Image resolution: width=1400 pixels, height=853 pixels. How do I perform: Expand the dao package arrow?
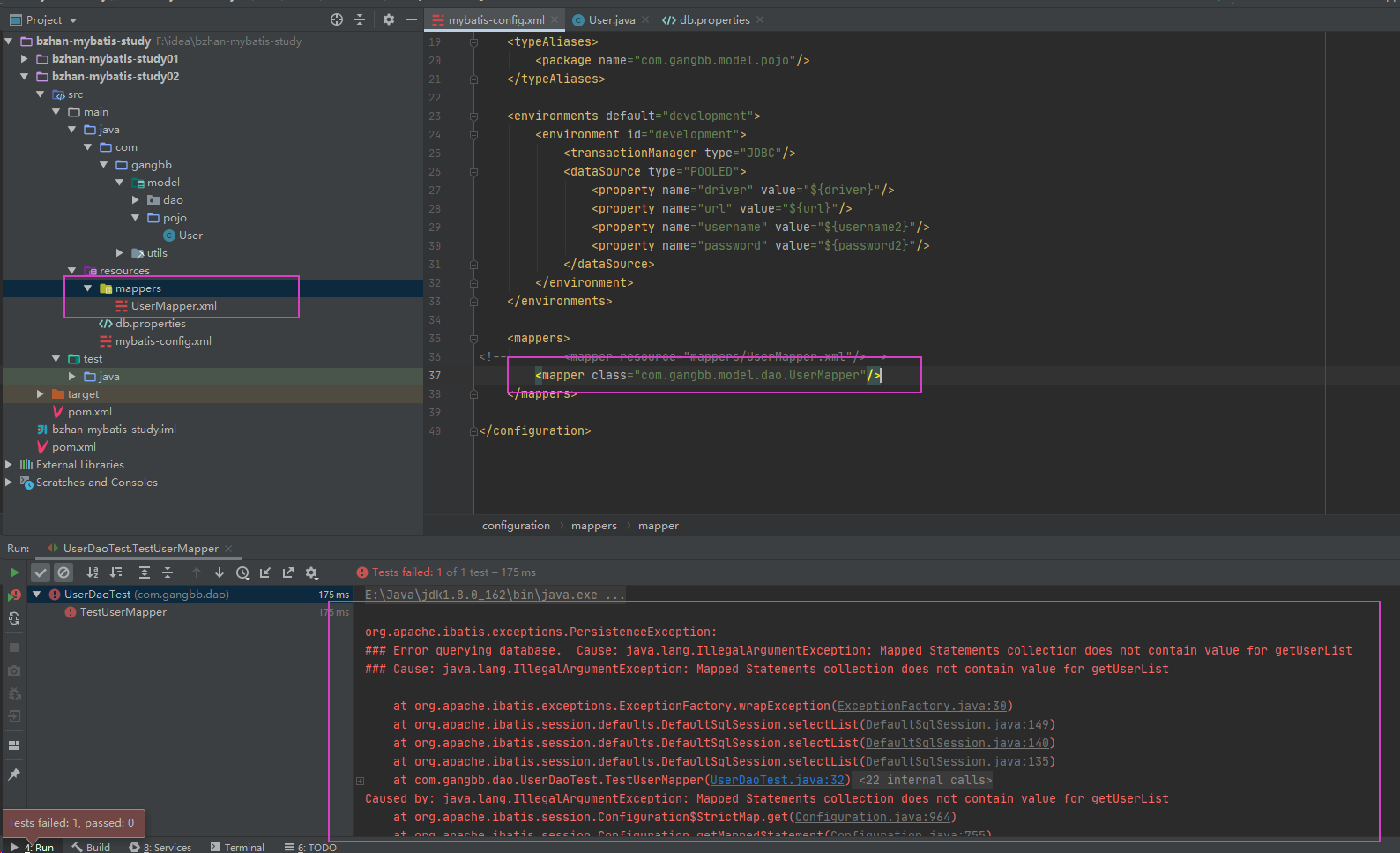pyautogui.click(x=136, y=200)
